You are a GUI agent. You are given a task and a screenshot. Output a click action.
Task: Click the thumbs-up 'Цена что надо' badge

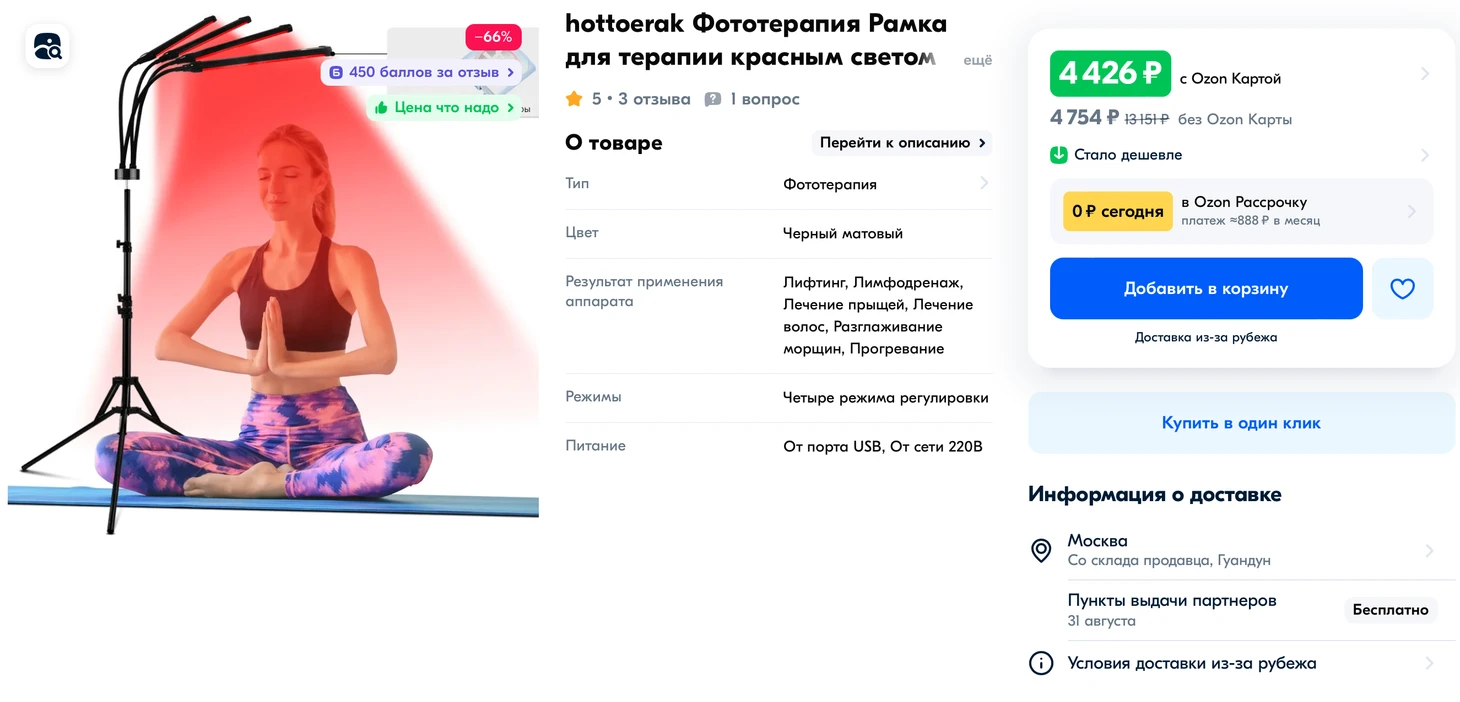pos(445,107)
